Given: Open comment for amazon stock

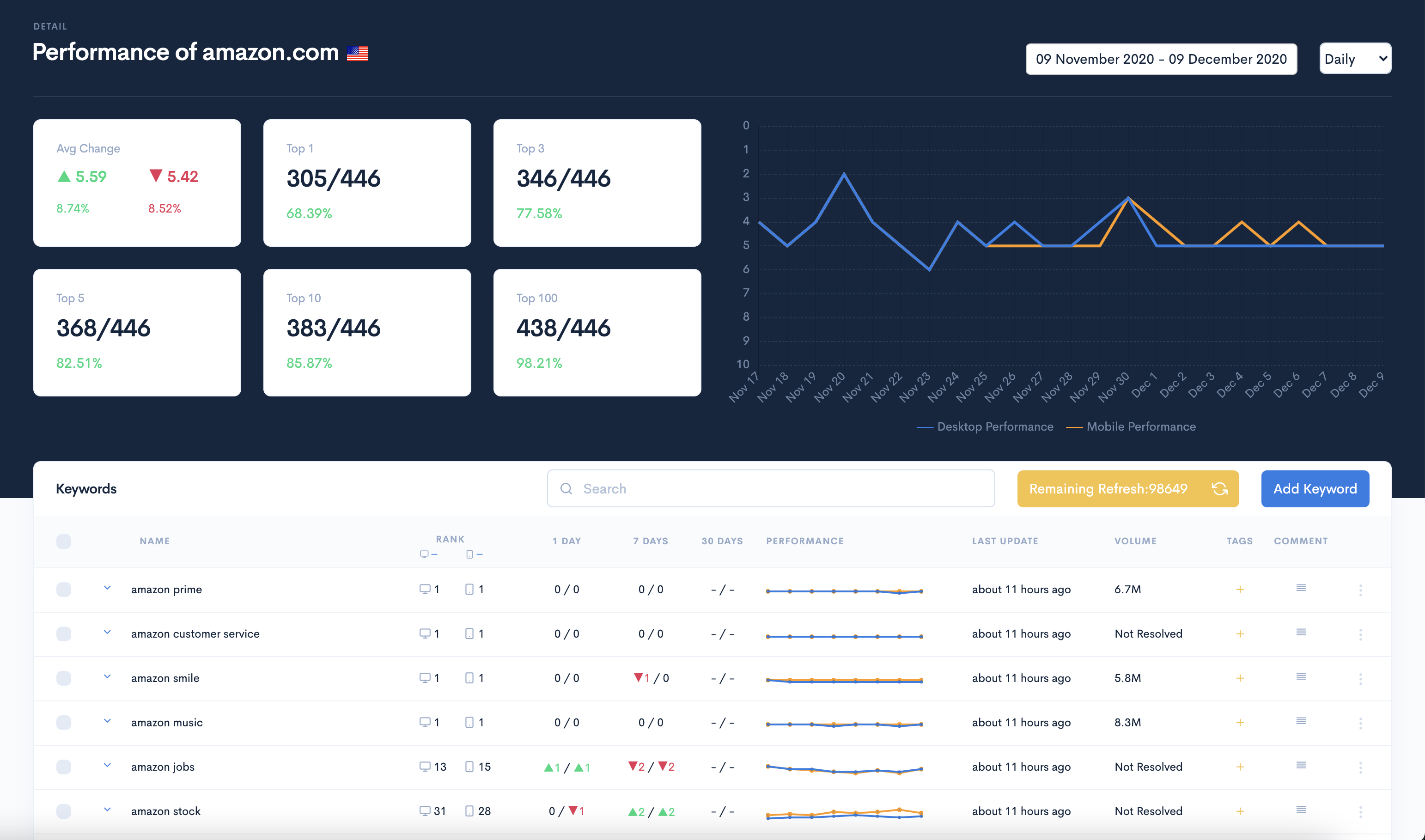Looking at the screenshot, I should point(1301,809).
